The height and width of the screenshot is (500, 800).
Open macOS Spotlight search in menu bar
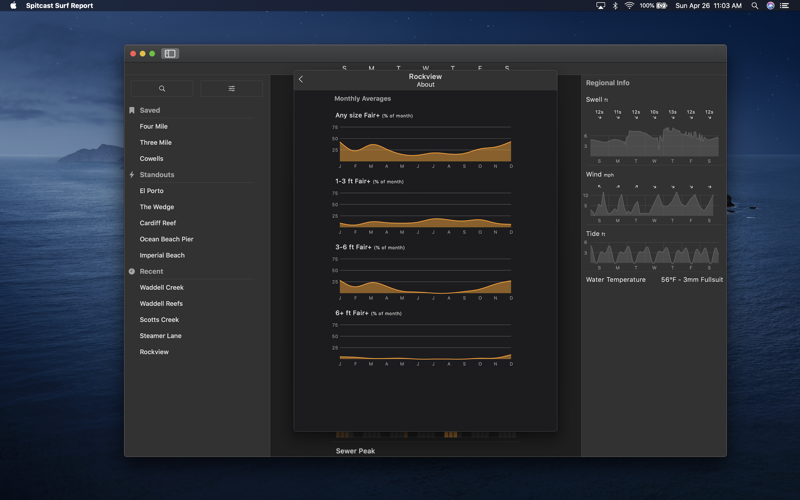click(755, 6)
